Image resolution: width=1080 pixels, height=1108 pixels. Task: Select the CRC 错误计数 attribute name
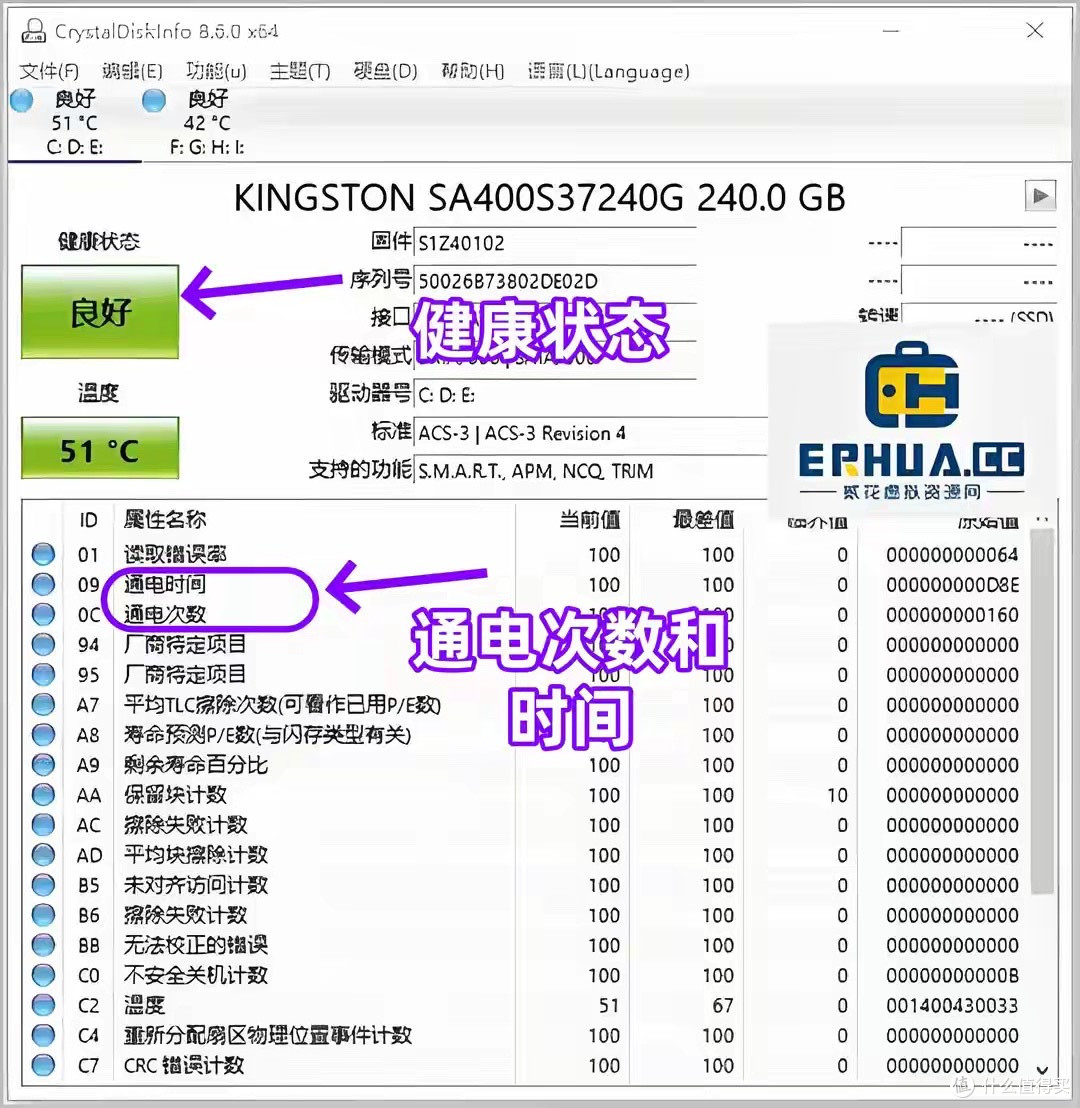(184, 1065)
